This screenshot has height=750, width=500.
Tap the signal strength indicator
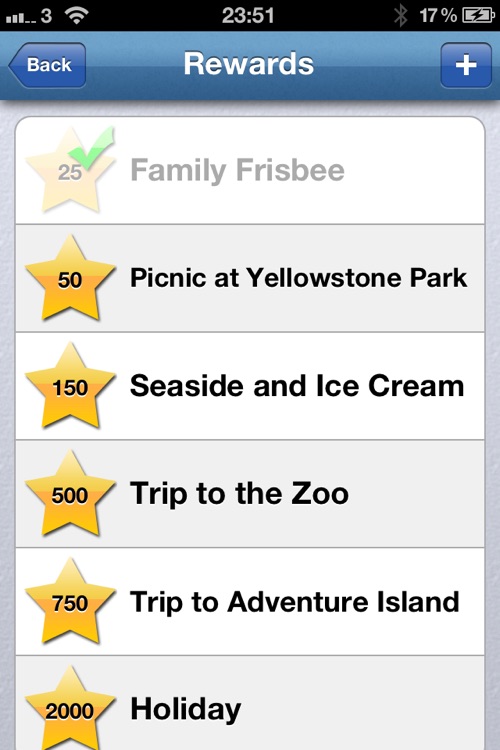tap(20, 18)
